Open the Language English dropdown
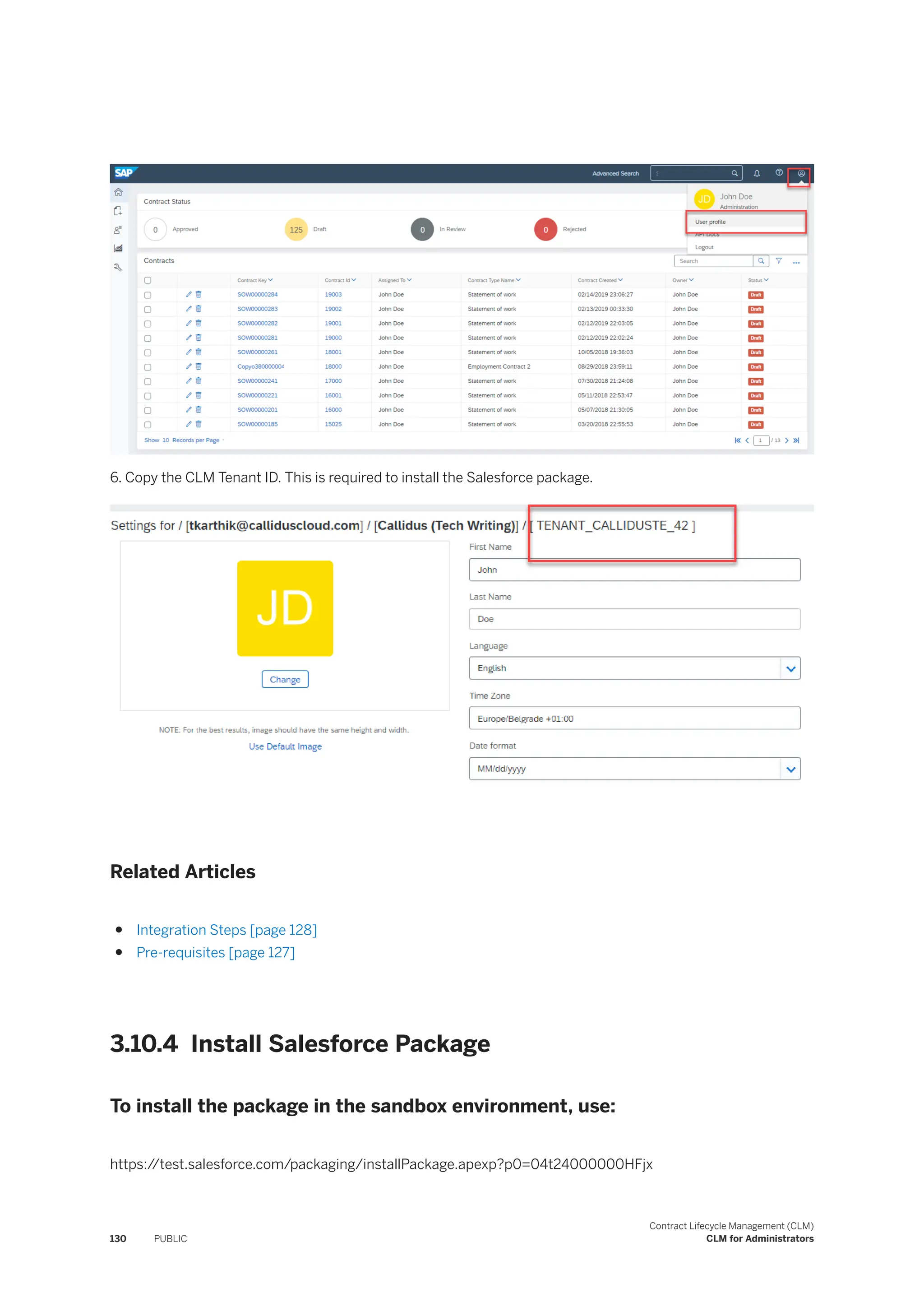Viewport: 924px width, 1307px height. point(790,668)
